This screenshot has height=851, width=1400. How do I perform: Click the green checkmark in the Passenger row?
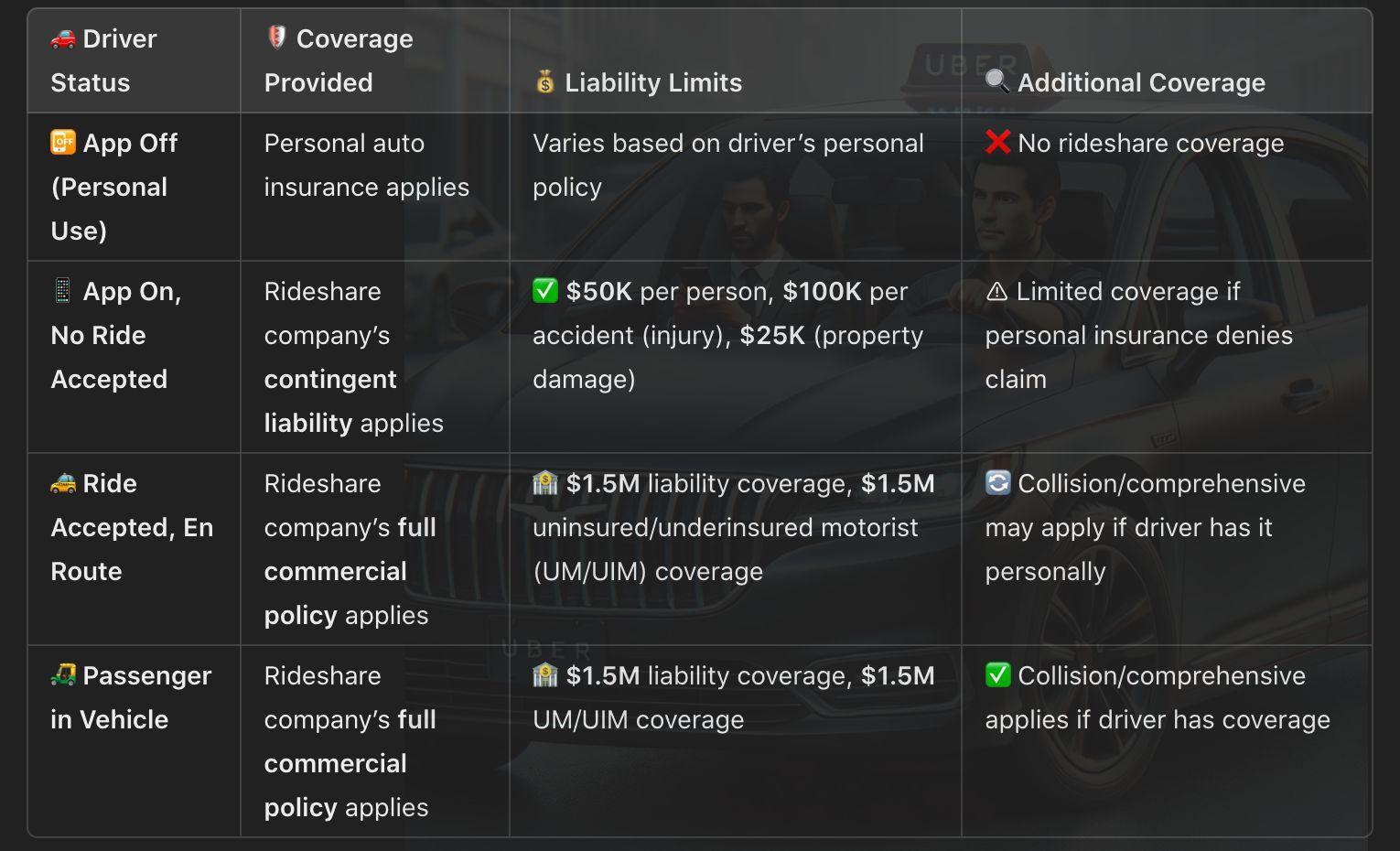click(x=997, y=675)
